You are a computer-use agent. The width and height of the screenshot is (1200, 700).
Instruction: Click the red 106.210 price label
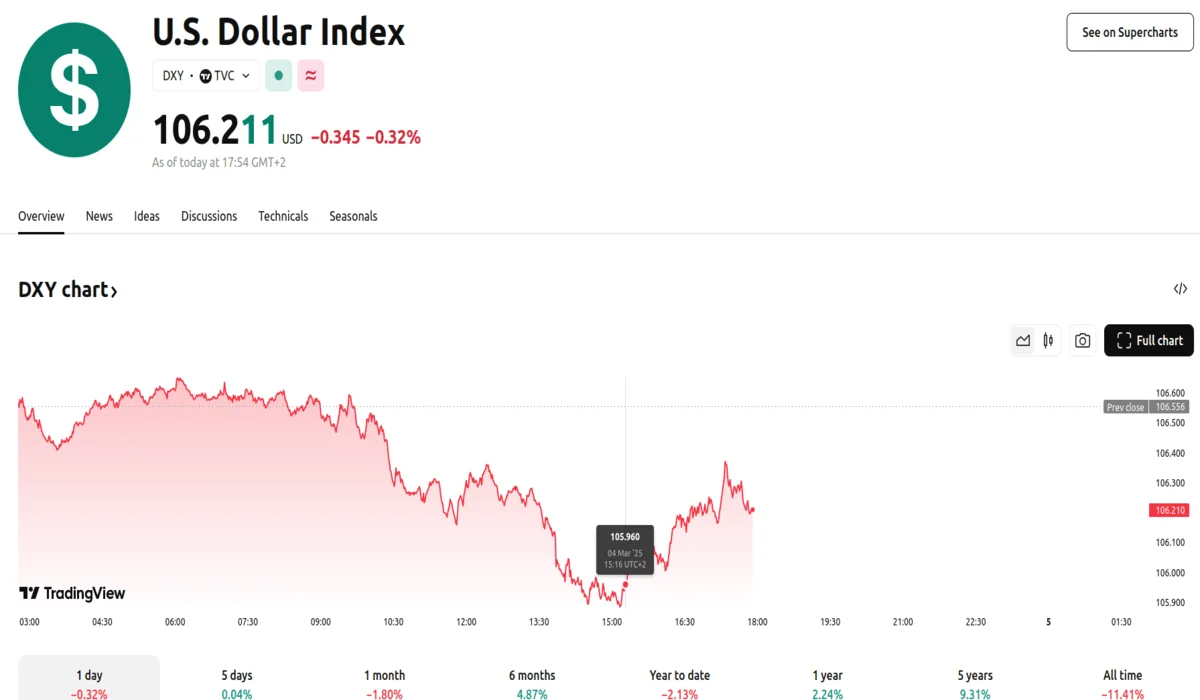click(x=1169, y=510)
